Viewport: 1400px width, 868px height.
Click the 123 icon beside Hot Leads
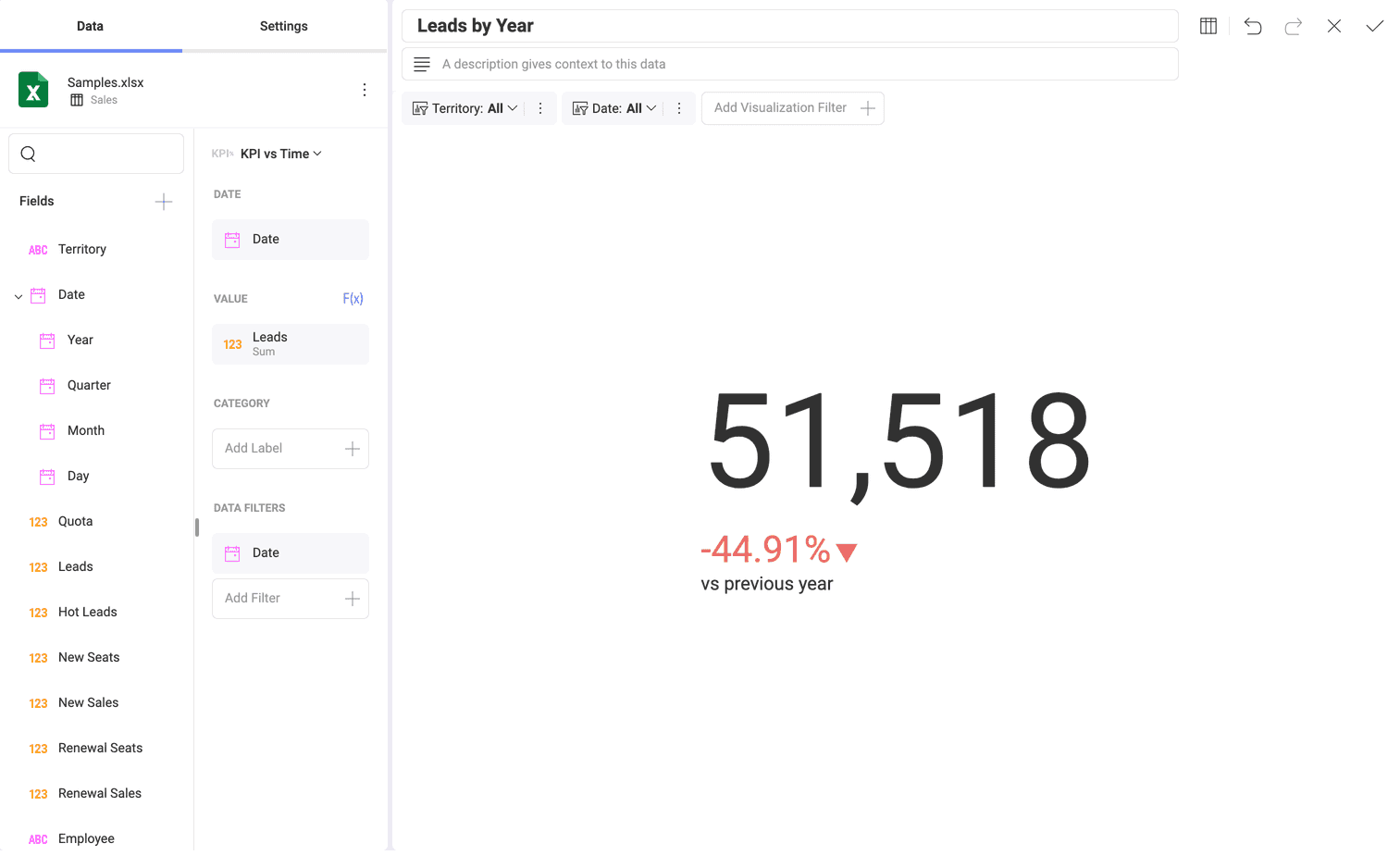(38, 613)
